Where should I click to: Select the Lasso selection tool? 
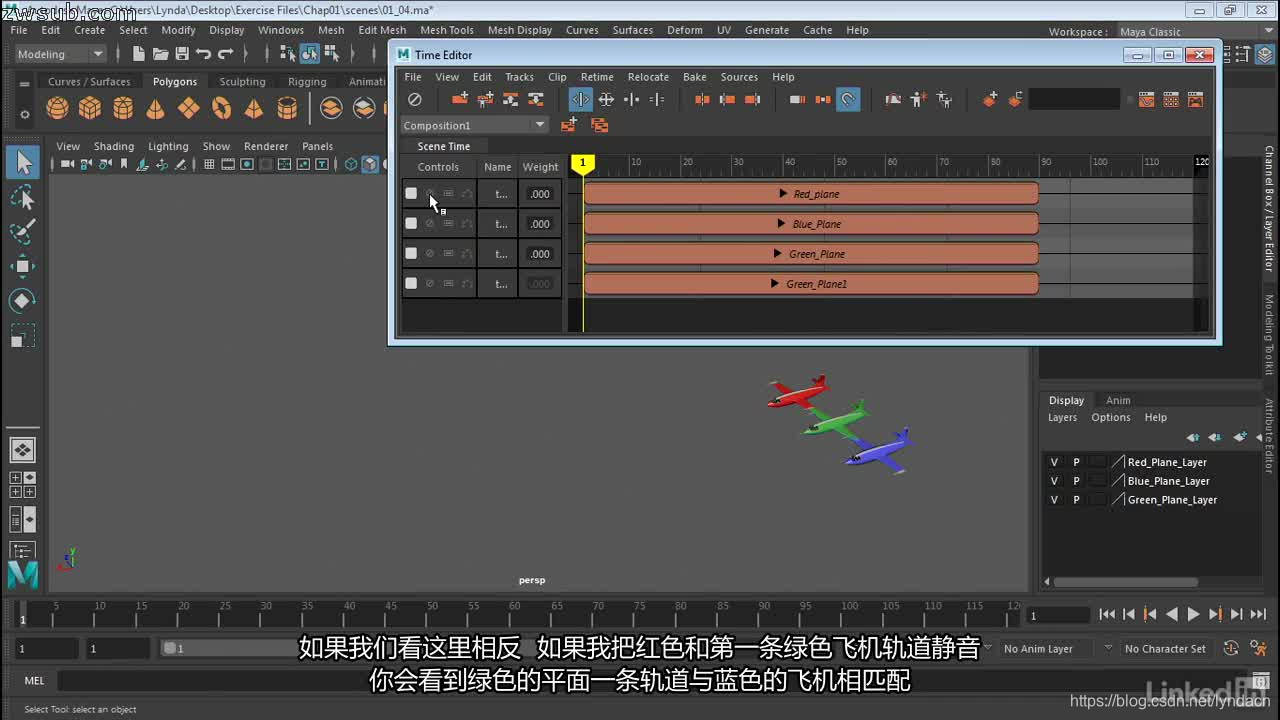tap(22, 198)
